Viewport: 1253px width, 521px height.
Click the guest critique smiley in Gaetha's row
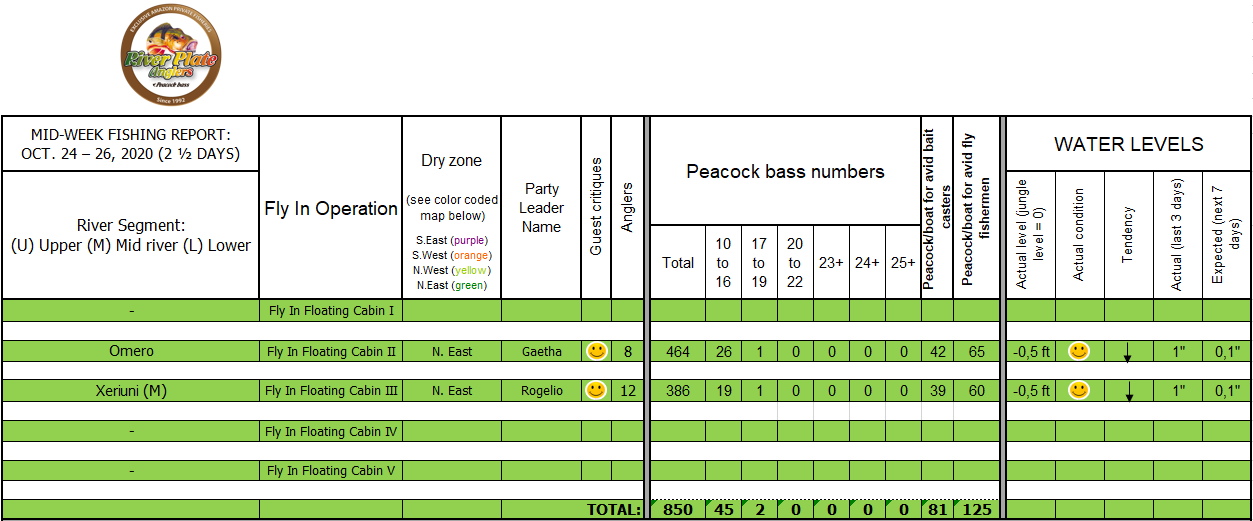click(x=596, y=351)
